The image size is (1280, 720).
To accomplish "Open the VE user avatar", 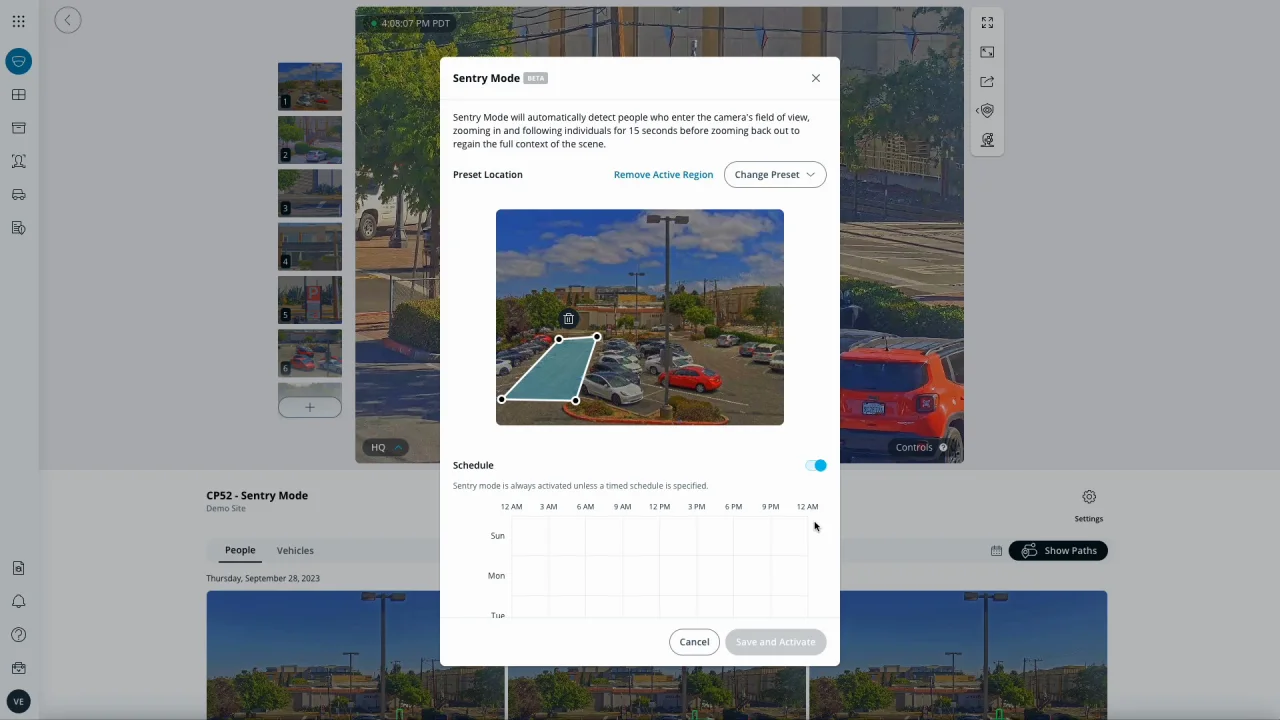I will [x=18, y=702].
